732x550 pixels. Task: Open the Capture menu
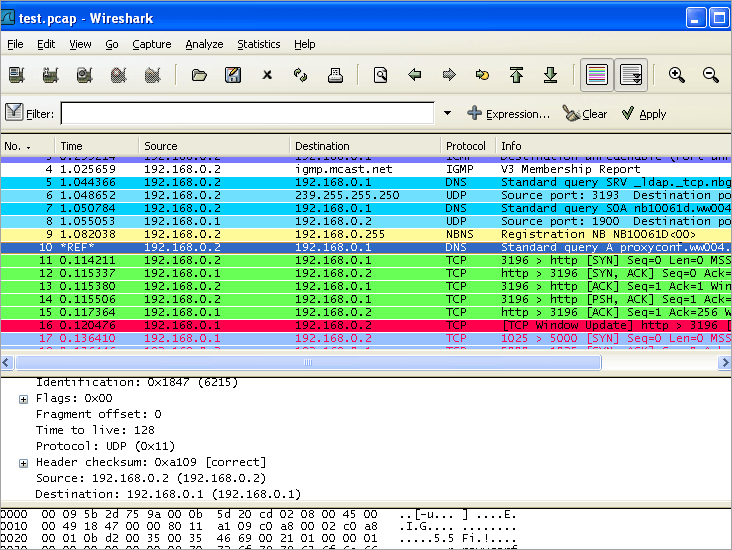coord(152,44)
